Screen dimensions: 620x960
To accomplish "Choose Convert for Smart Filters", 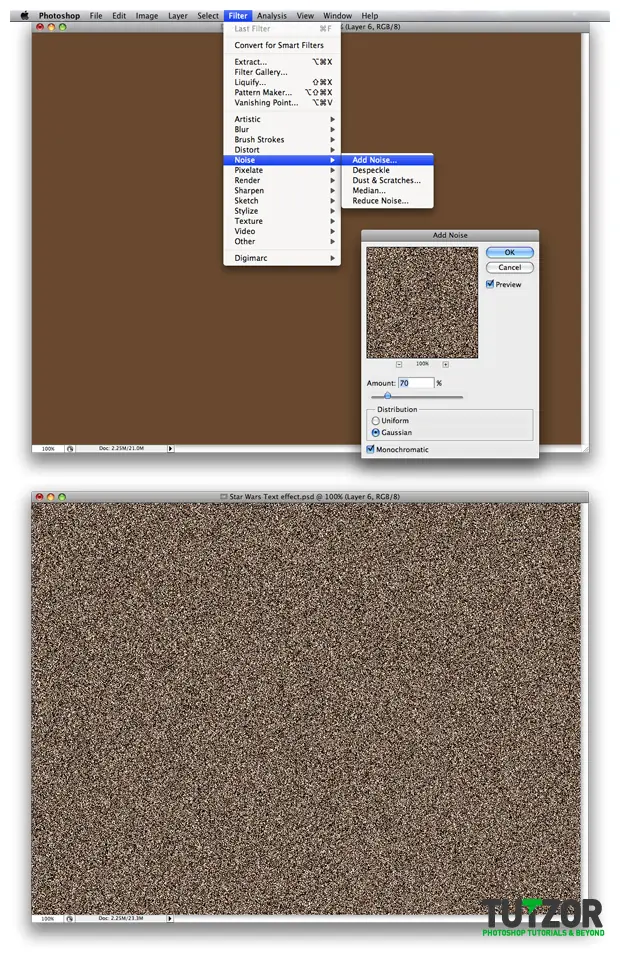I will 282,45.
